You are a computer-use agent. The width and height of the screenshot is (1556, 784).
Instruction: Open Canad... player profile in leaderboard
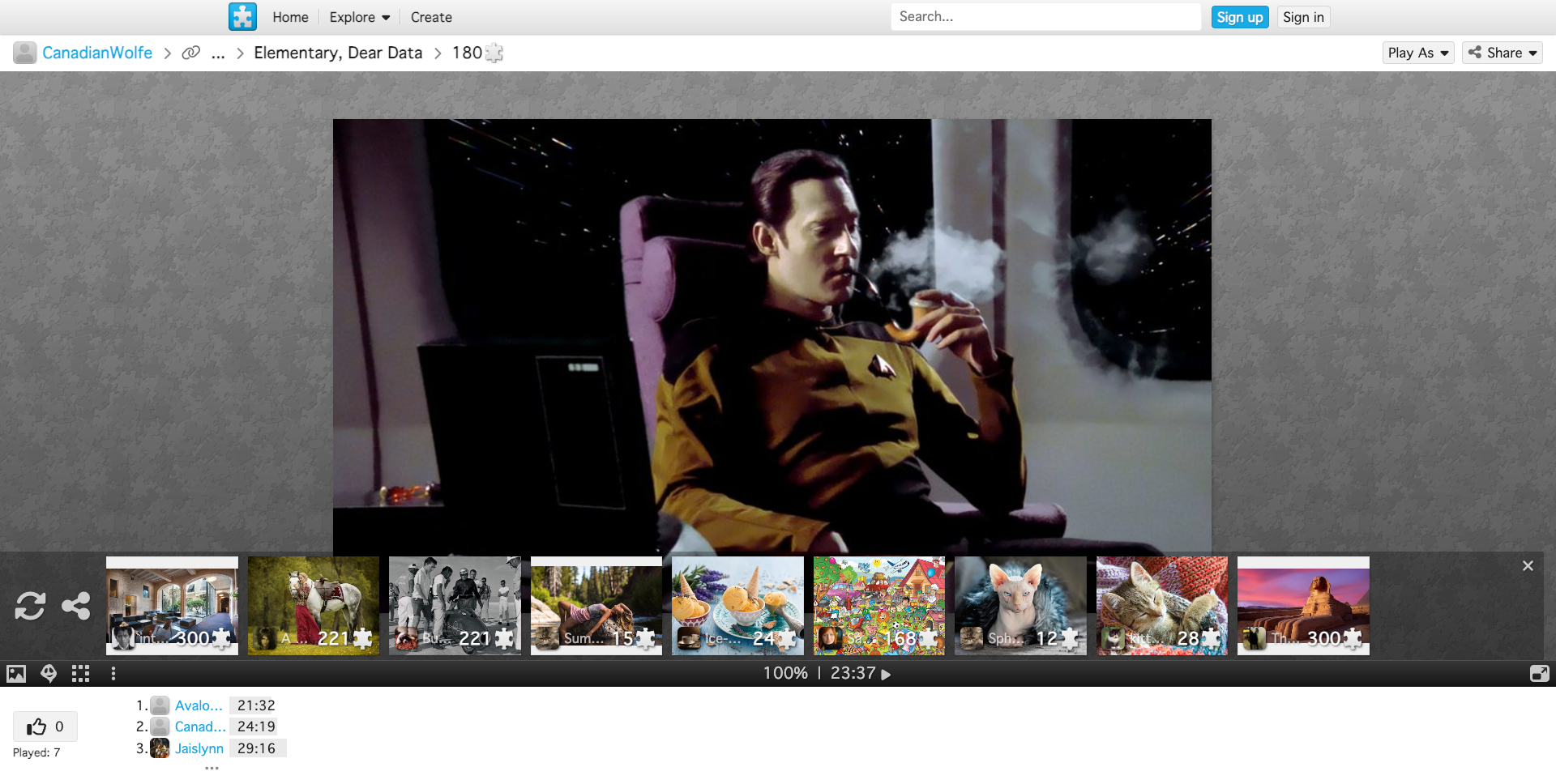pos(200,726)
